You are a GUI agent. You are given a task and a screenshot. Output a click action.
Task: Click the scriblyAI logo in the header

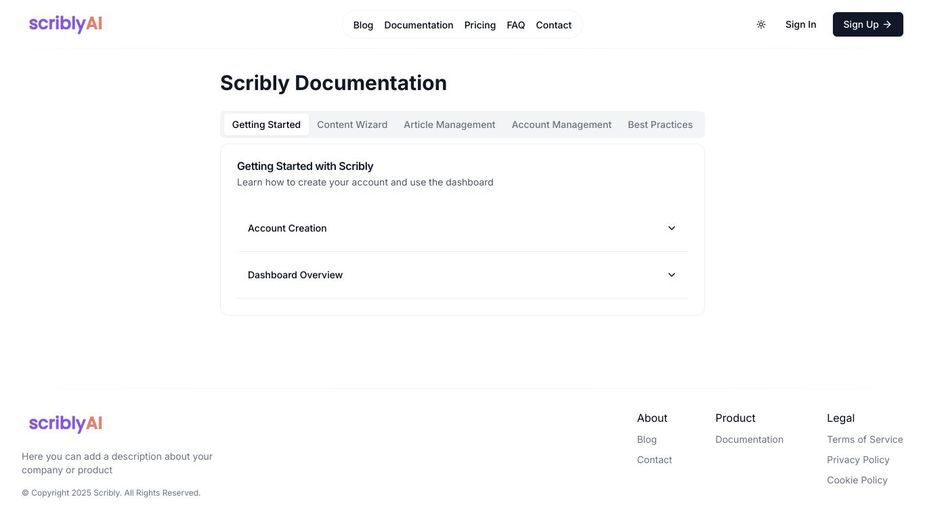click(x=65, y=24)
